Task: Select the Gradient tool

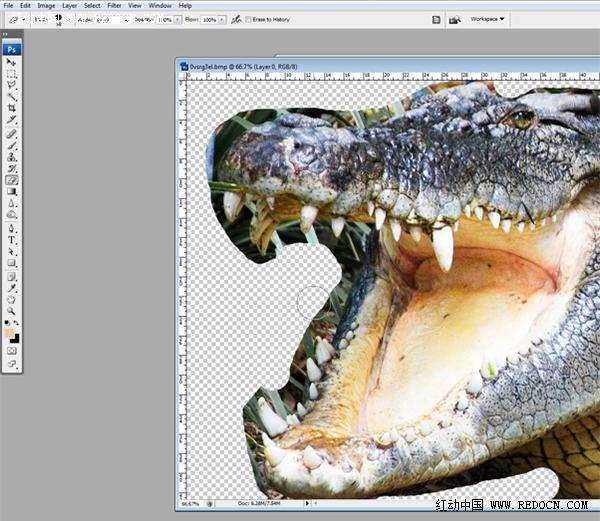Action: pos(12,191)
